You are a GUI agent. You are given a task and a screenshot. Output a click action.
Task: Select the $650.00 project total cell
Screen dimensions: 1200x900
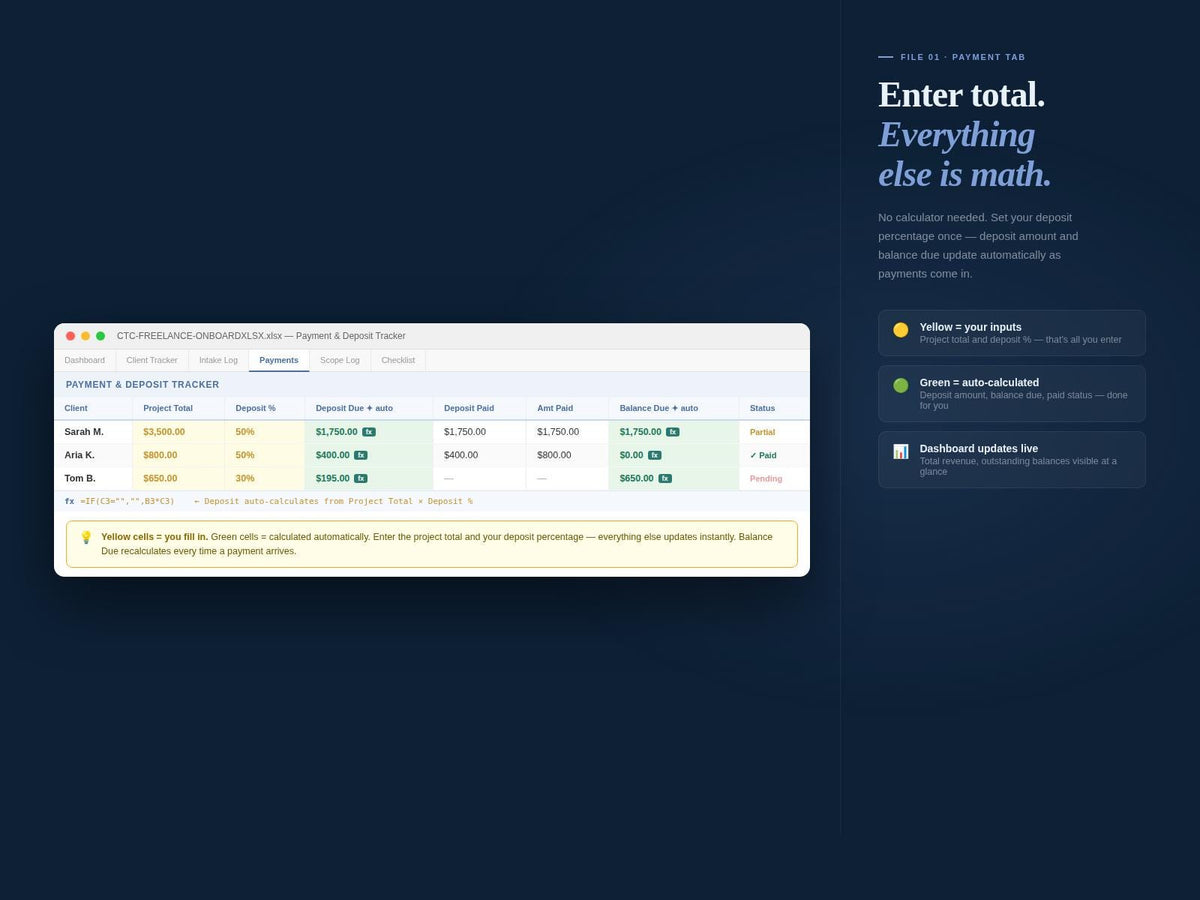[179, 478]
